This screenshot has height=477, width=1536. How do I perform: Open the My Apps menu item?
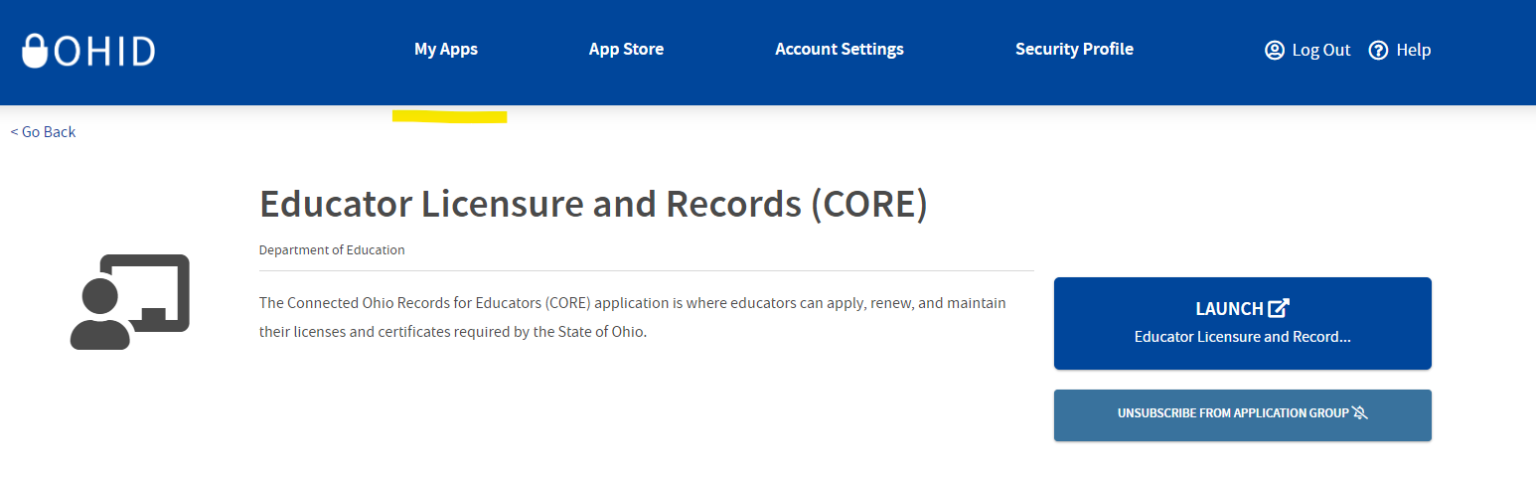446,49
